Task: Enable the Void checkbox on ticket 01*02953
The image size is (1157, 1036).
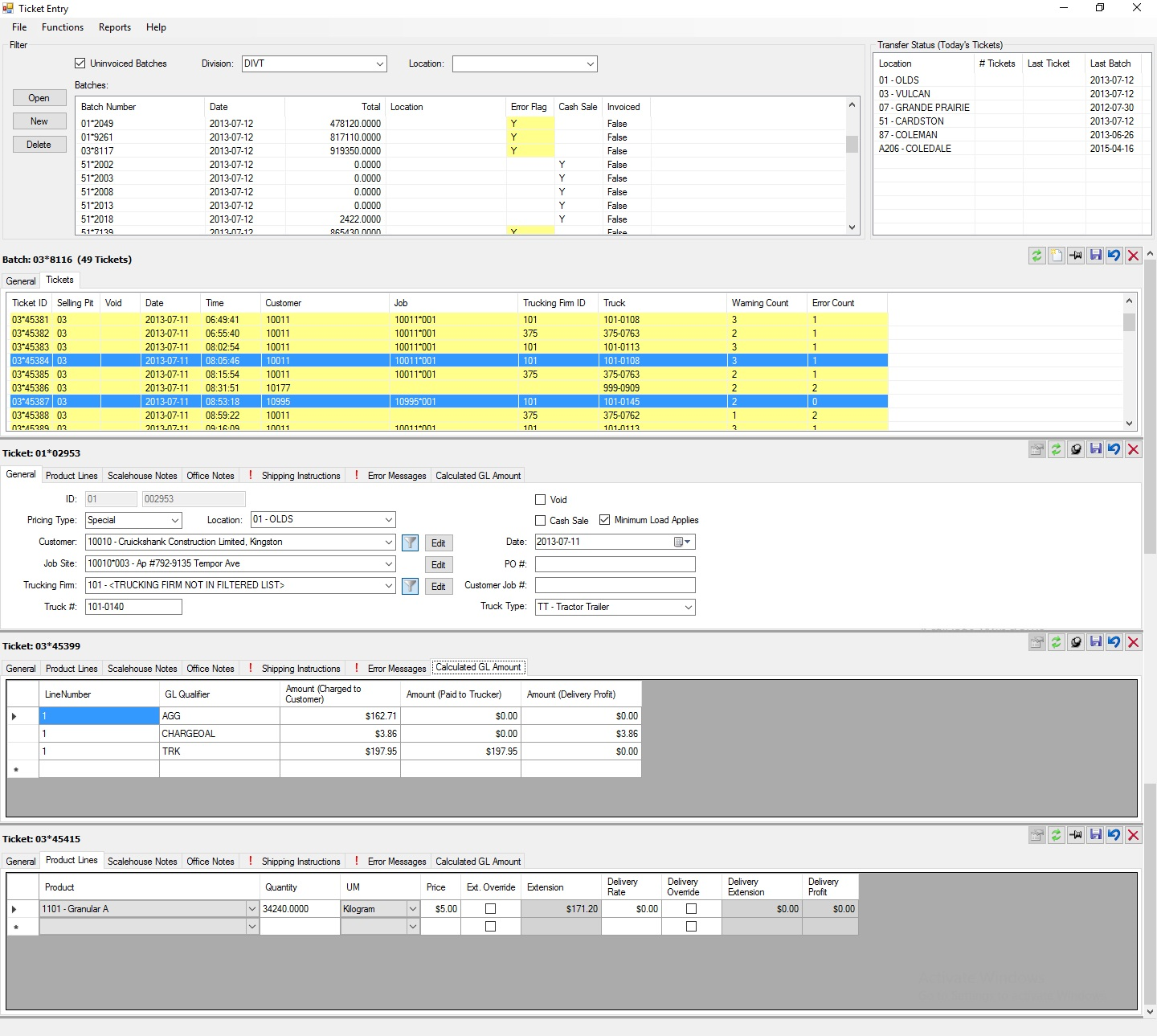Action: (541, 499)
